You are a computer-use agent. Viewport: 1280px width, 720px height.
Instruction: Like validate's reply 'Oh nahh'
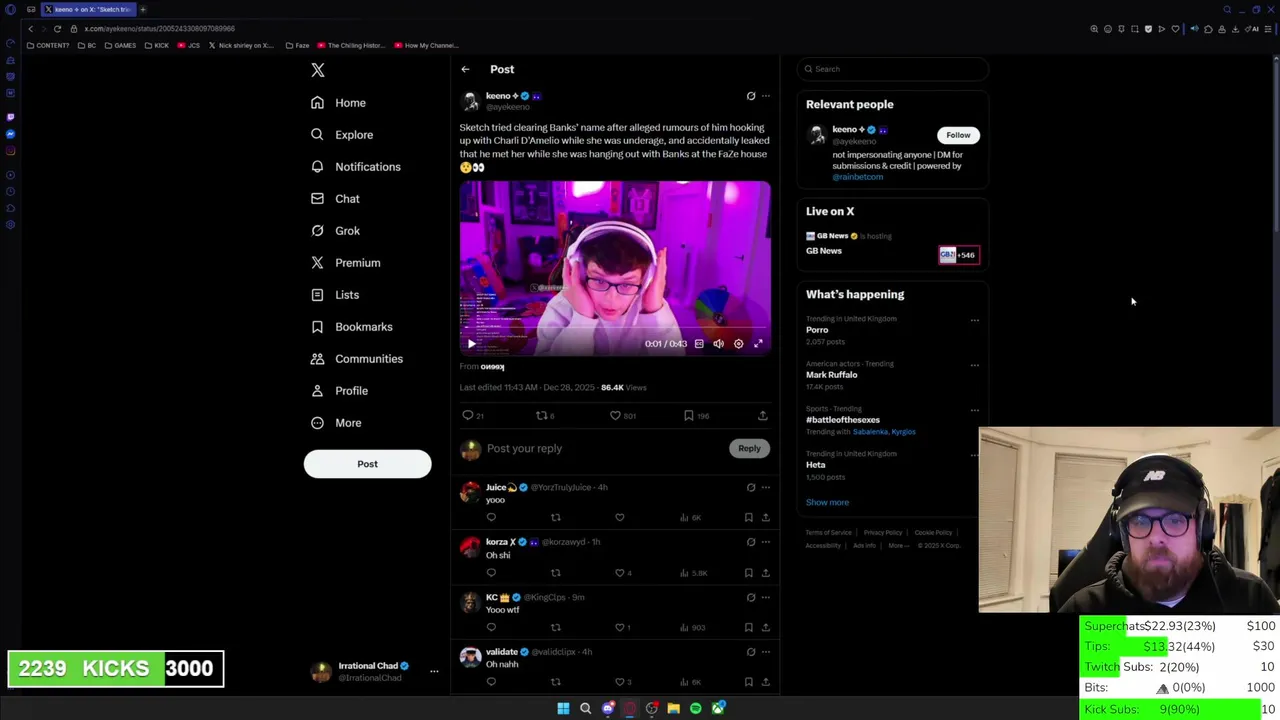point(620,682)
